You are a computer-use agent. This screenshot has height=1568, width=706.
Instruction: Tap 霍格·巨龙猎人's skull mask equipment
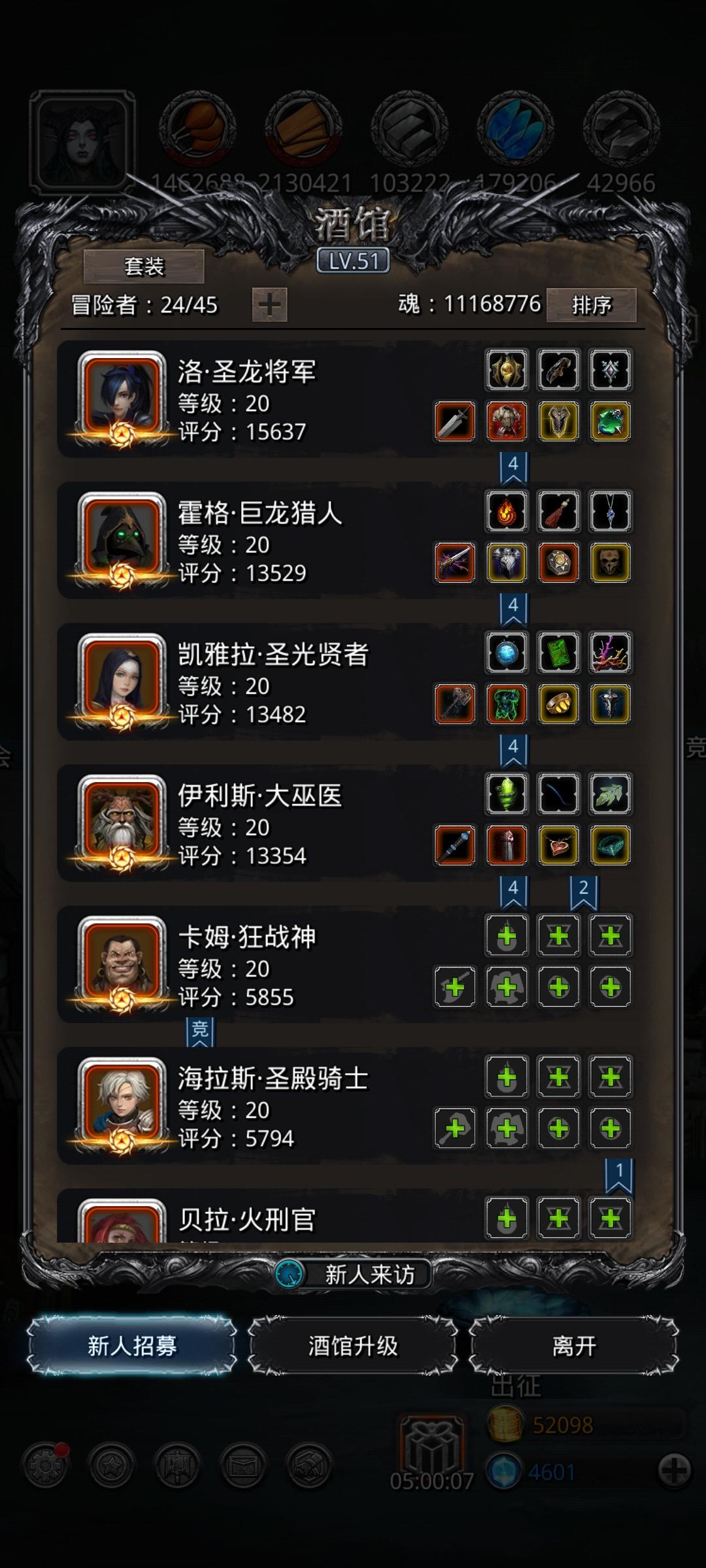[x=611, y=563]
